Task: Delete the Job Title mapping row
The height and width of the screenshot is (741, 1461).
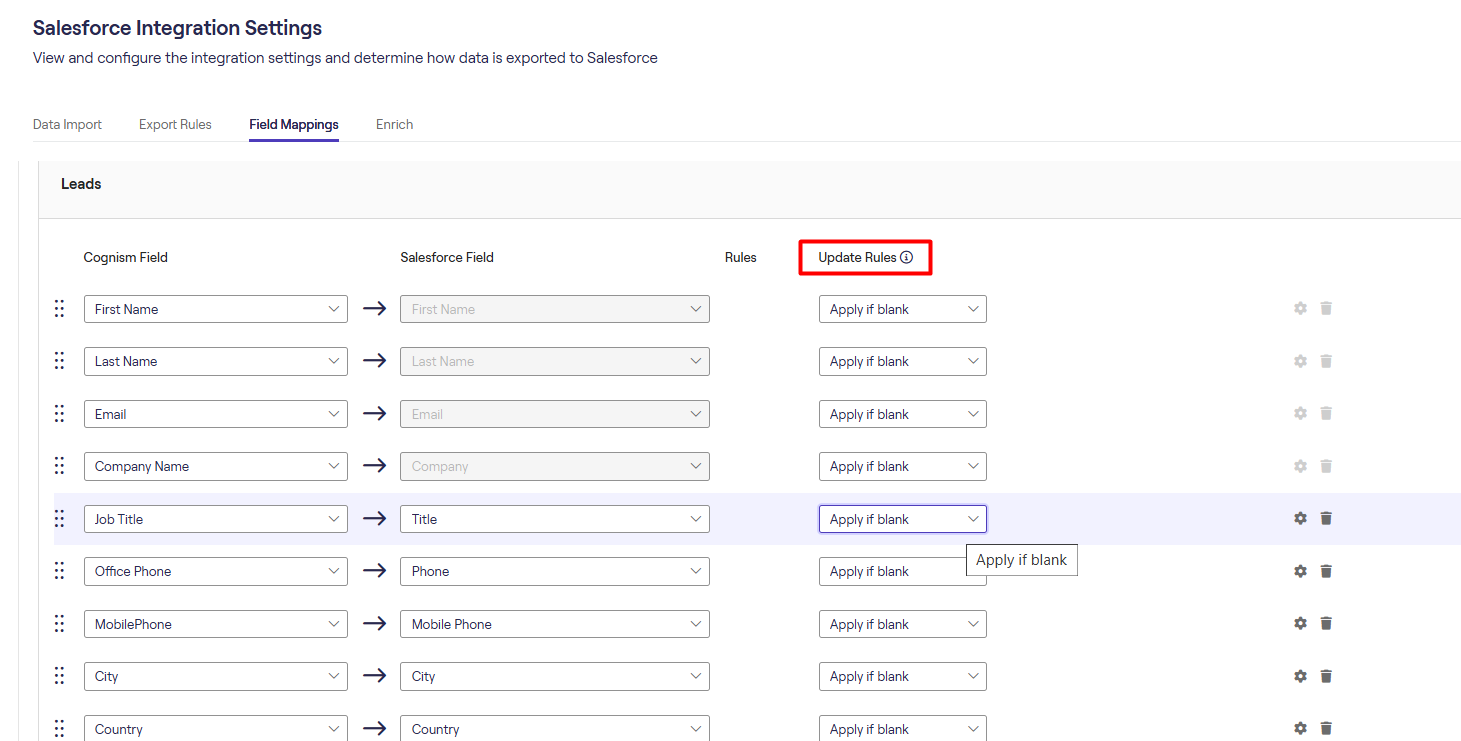Action: [x=1326, y=518]
